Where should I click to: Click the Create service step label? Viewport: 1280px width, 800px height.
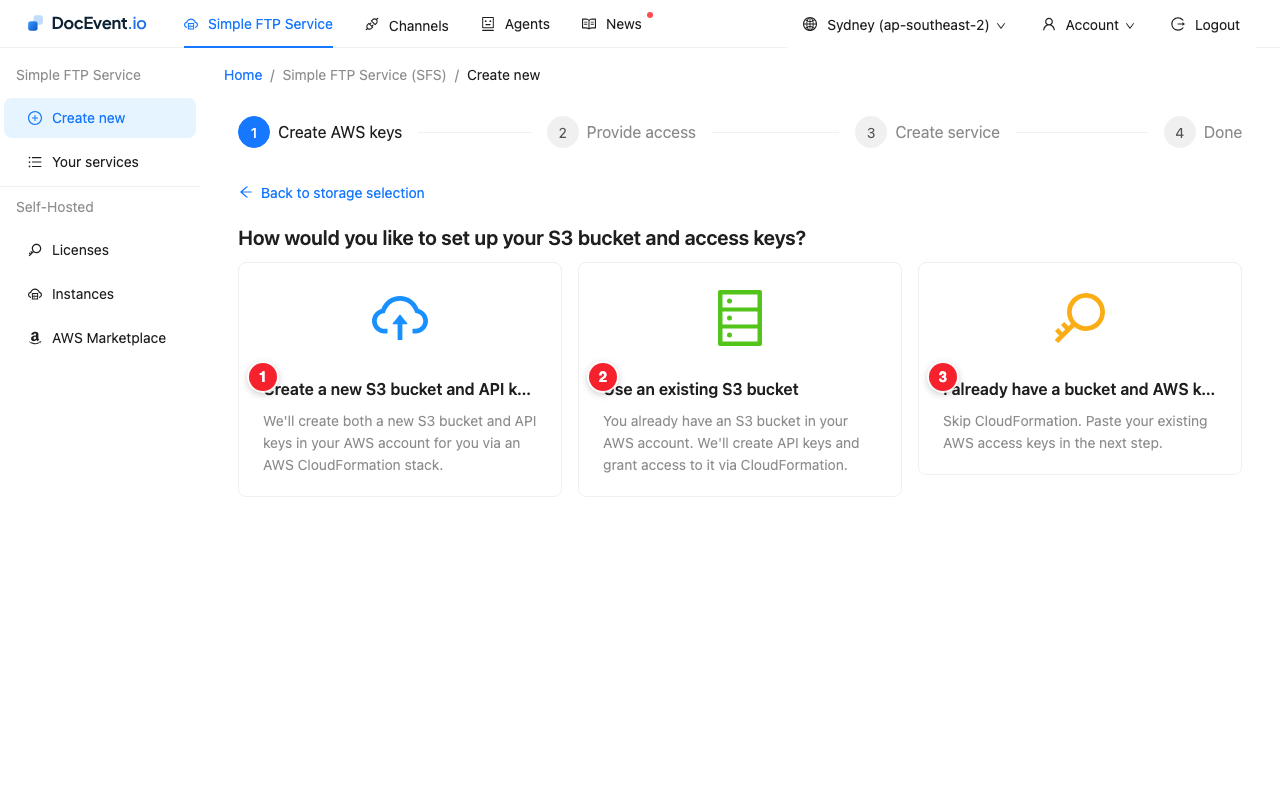947,132
